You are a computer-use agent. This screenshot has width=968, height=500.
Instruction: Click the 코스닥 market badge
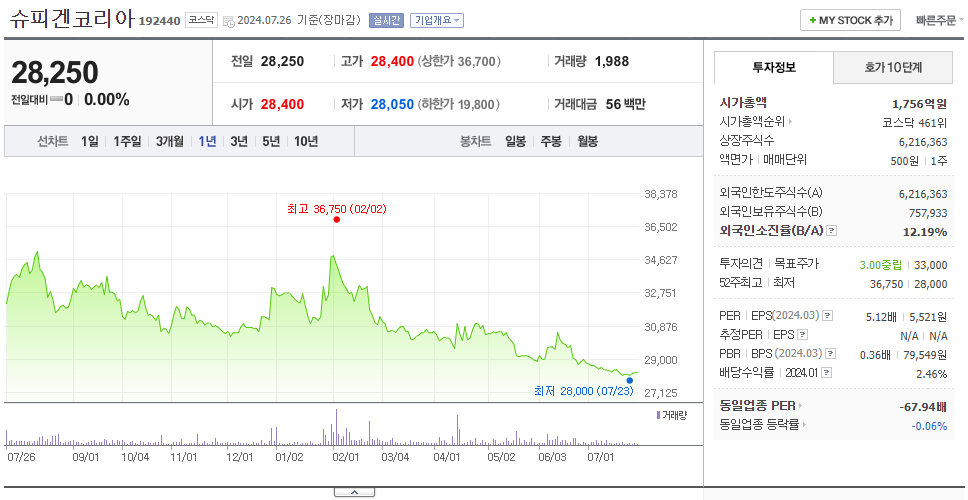201,20
